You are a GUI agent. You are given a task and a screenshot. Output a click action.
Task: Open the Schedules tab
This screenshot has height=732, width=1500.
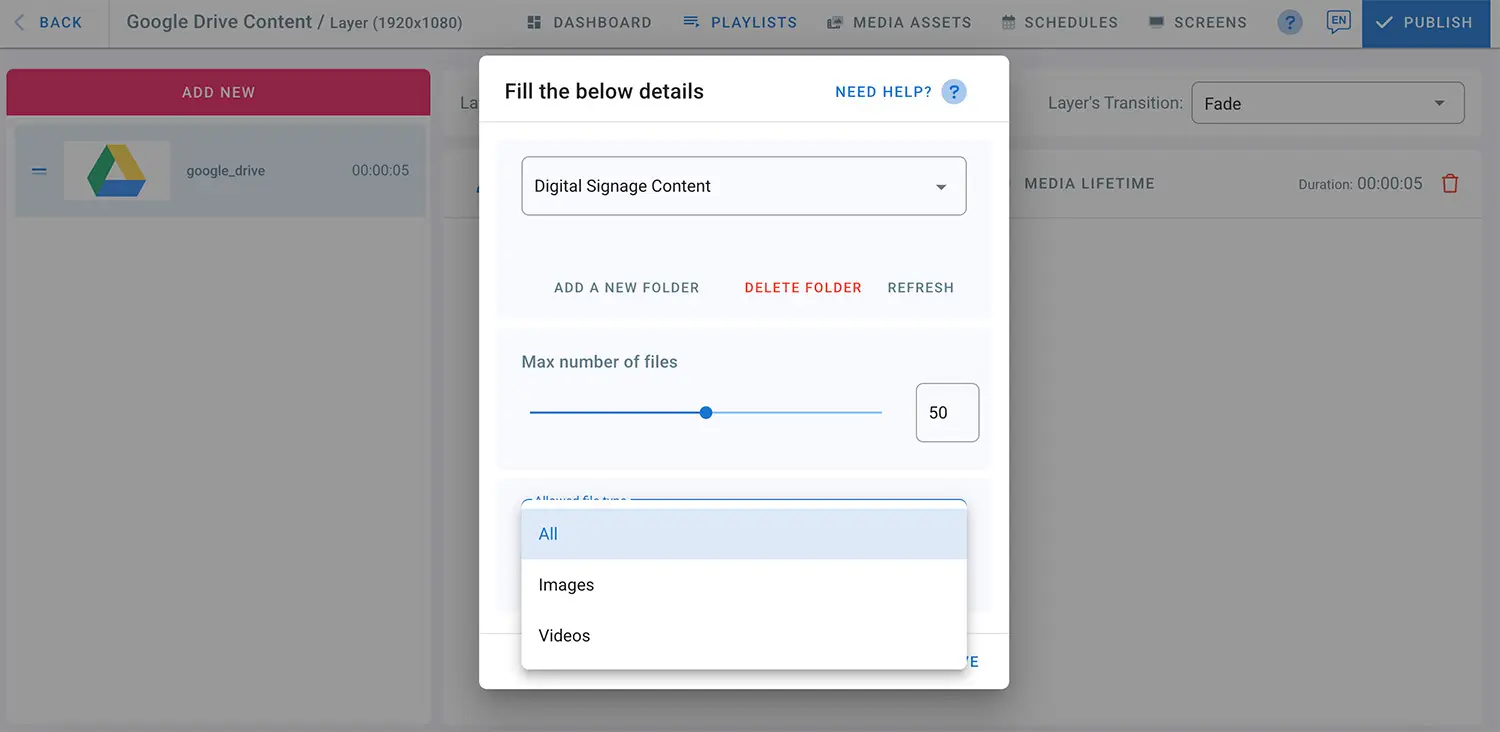pyautogui.click(x=1060, y=22)
